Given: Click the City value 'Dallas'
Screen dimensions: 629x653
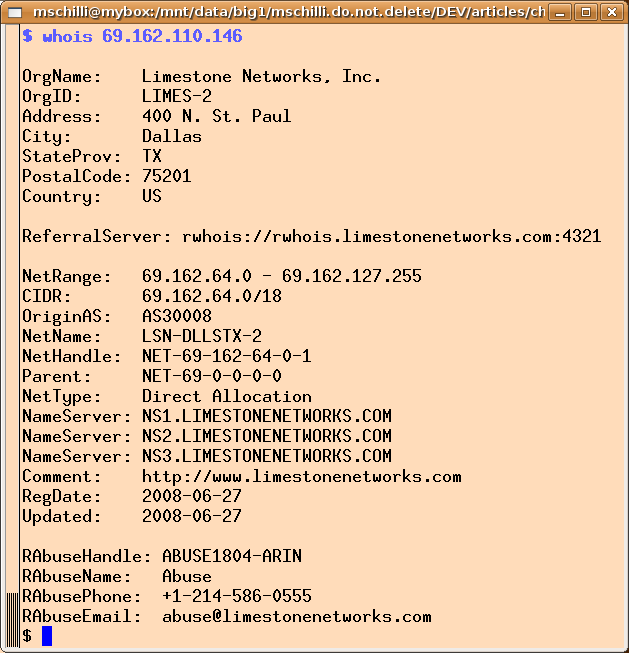Looking at the screenshot, I should tap(172, 136).
